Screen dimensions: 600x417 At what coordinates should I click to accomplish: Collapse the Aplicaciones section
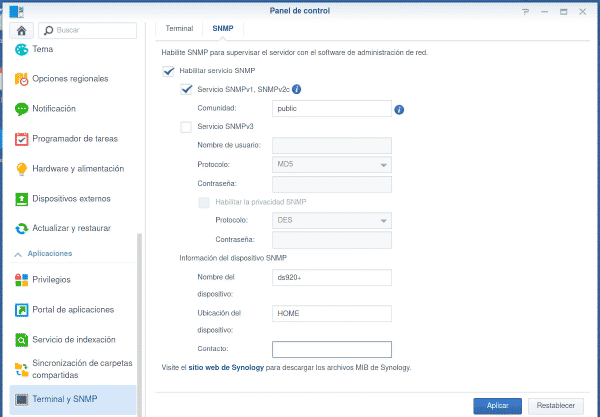[18, 254]
